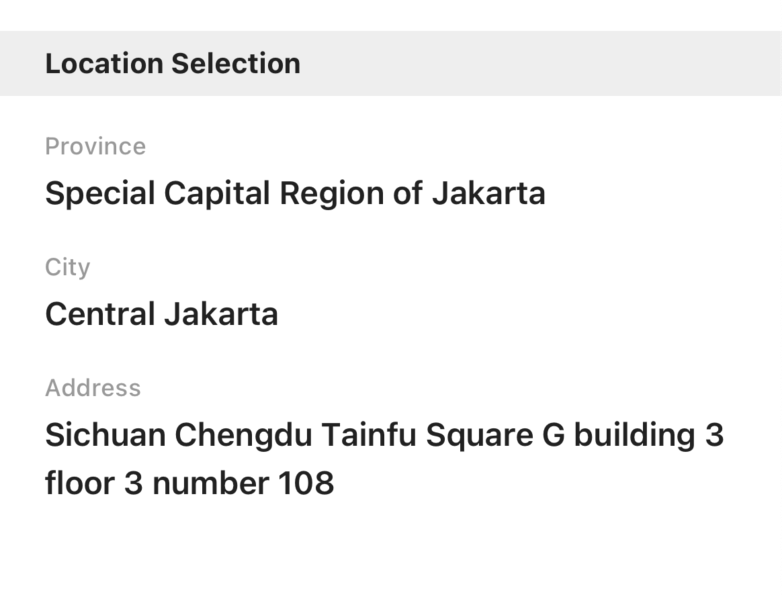782x596 pixels.
Task: Open the City field
Action: (391, 292)
